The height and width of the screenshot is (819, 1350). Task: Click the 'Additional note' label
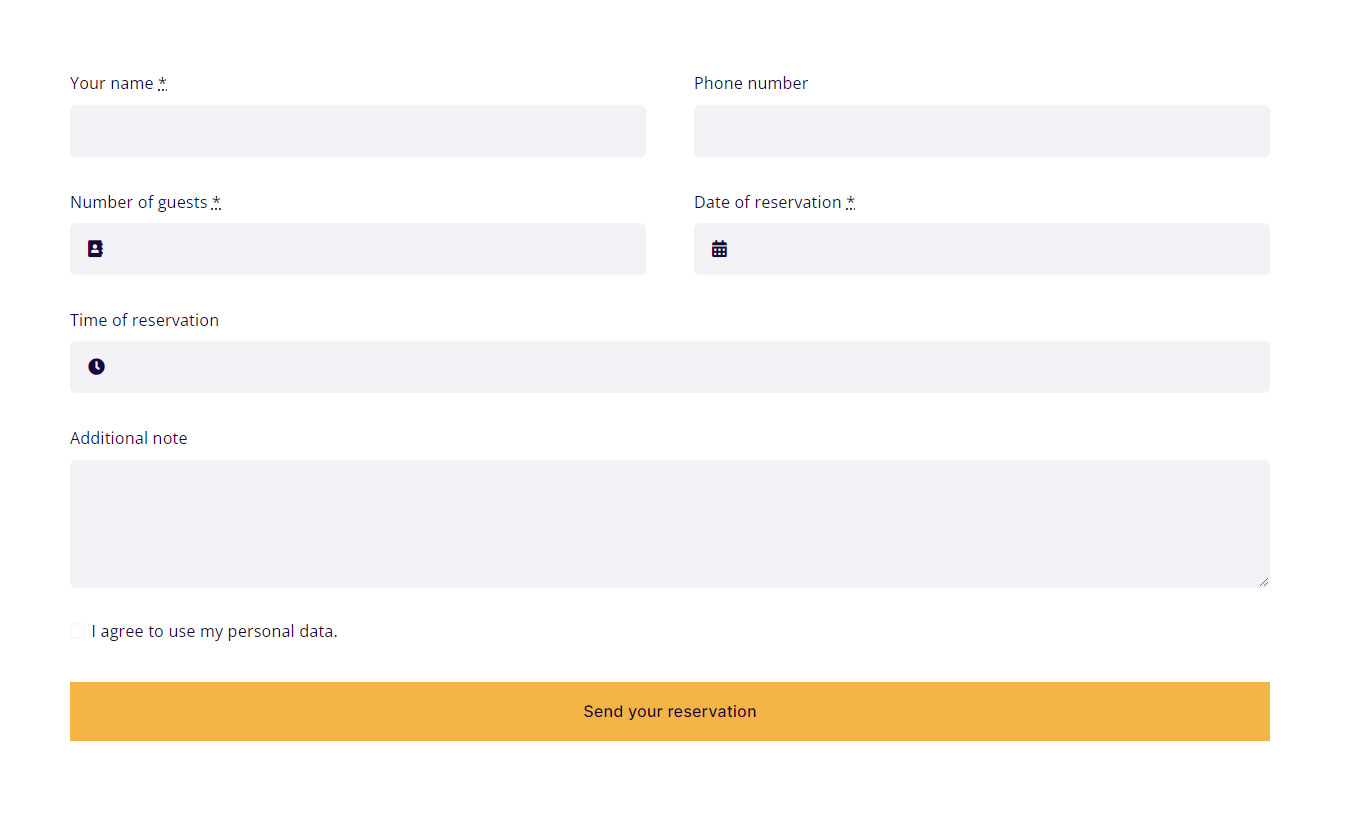point(129,438)
